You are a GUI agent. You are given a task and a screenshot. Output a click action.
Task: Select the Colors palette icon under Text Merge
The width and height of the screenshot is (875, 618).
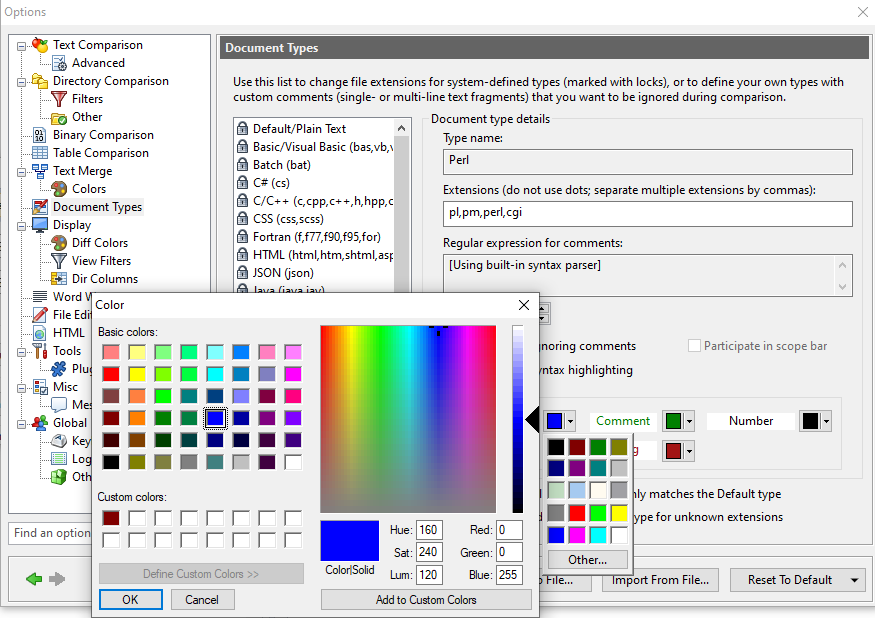pos(59,189)
